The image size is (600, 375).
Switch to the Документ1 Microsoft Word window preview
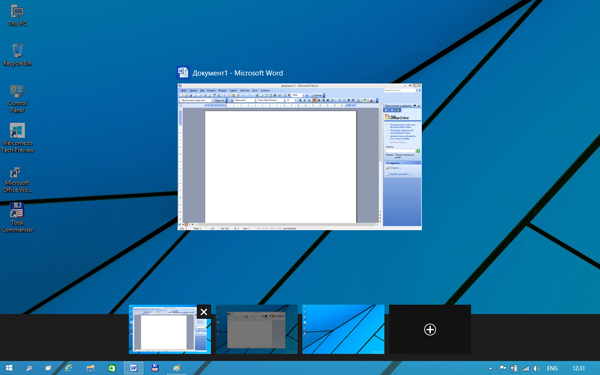(300, 157)
